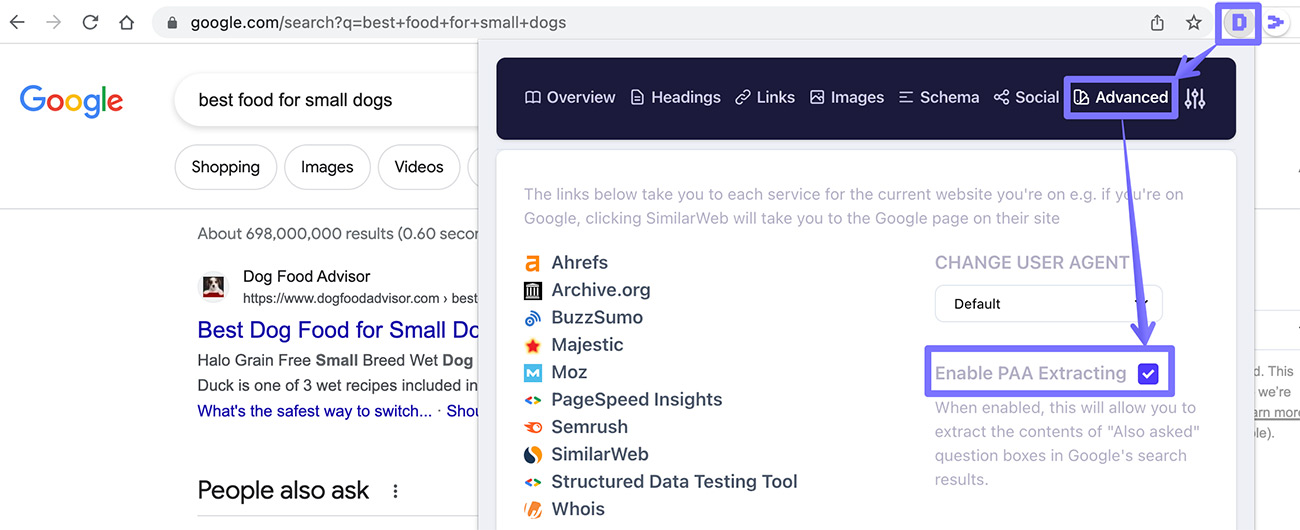Open Moz link

(570, 372)
